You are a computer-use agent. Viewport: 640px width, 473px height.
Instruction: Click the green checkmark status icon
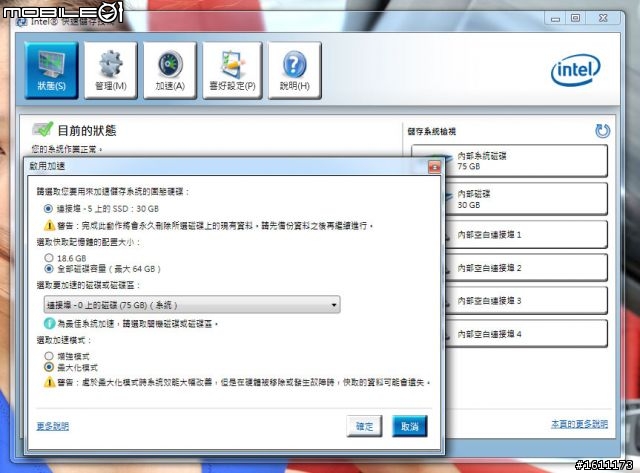[42, 129]
